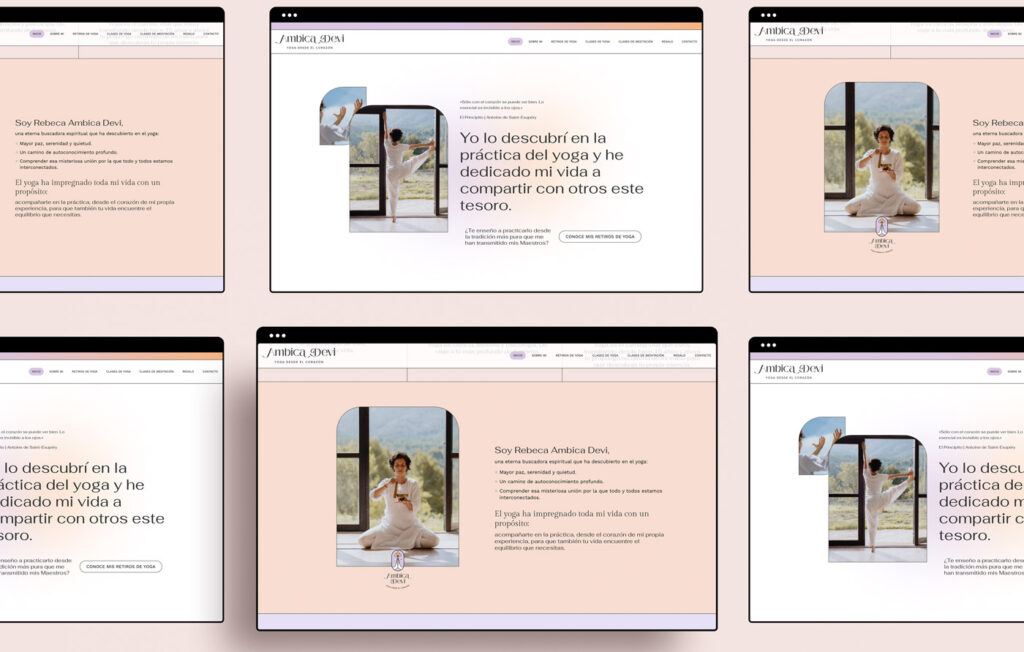Screen dimensions: 1024x652
Task: Open CONTACTO in top-left peach window
Action: coord(211,33)
